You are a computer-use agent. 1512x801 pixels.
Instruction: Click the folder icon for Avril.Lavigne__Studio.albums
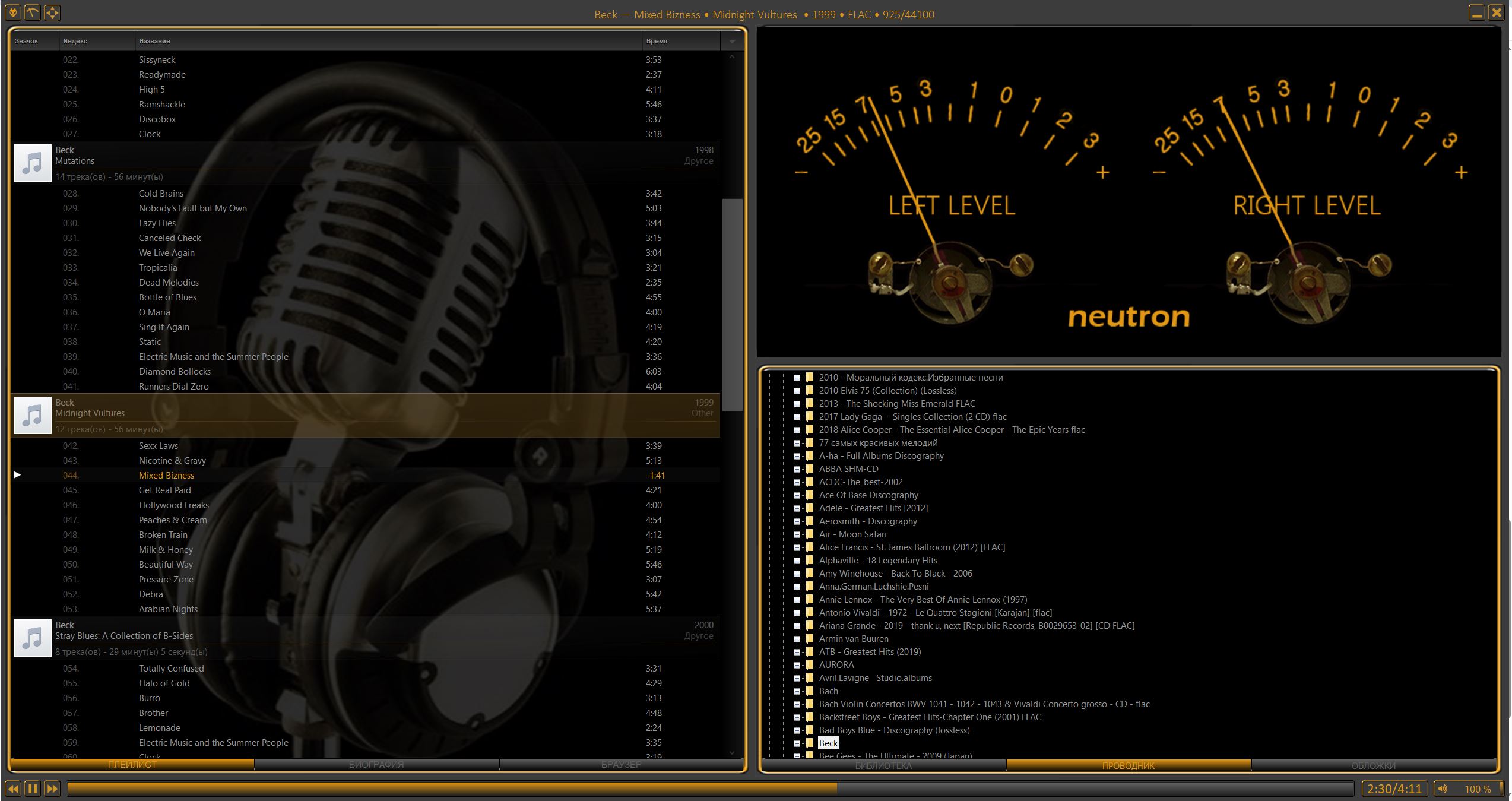click(809, 677)
